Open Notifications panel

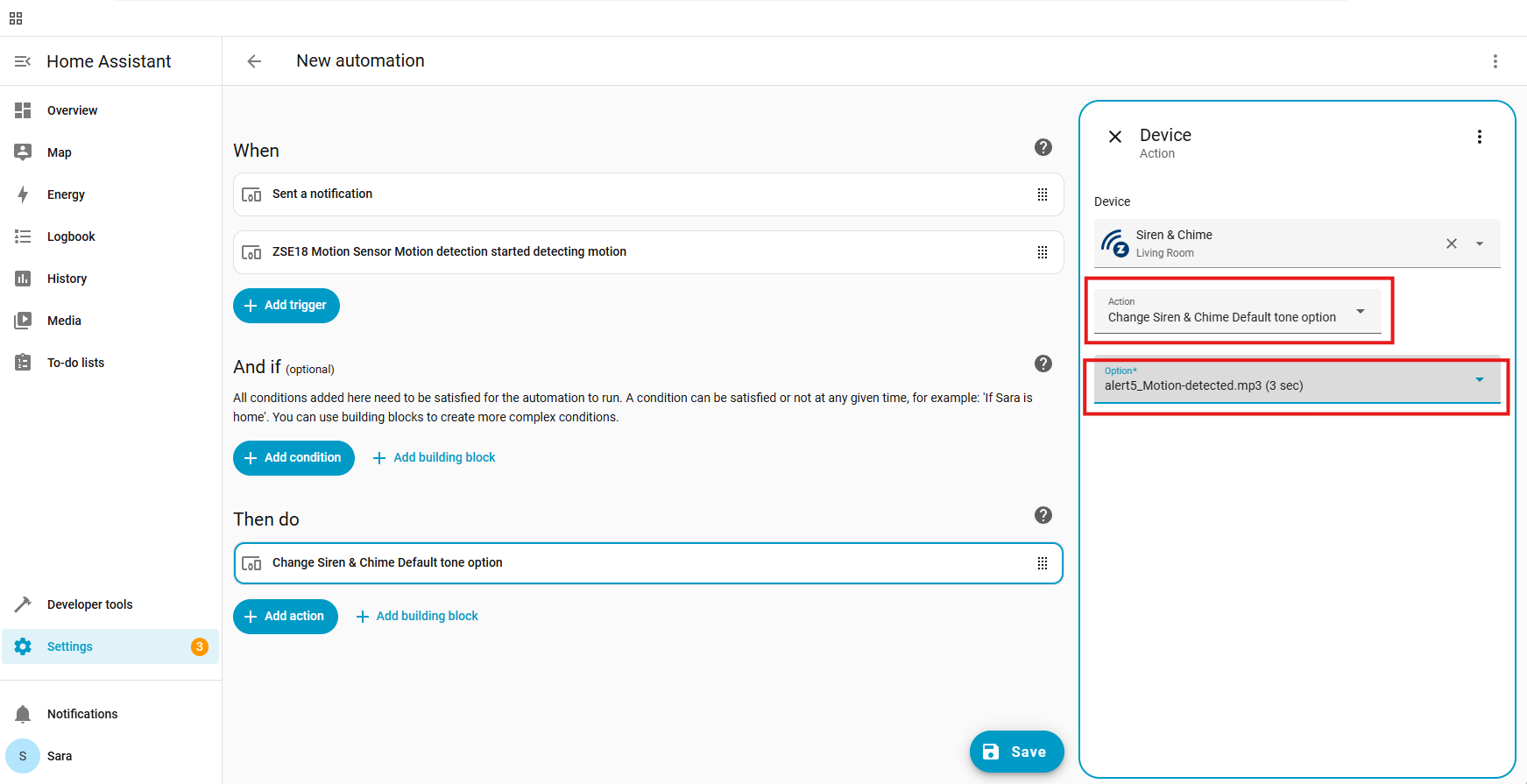point(110,714)
